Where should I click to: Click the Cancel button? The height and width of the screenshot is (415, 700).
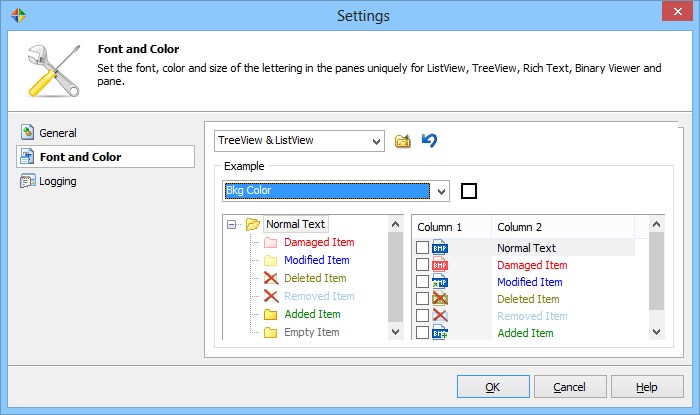click(569, 387)
